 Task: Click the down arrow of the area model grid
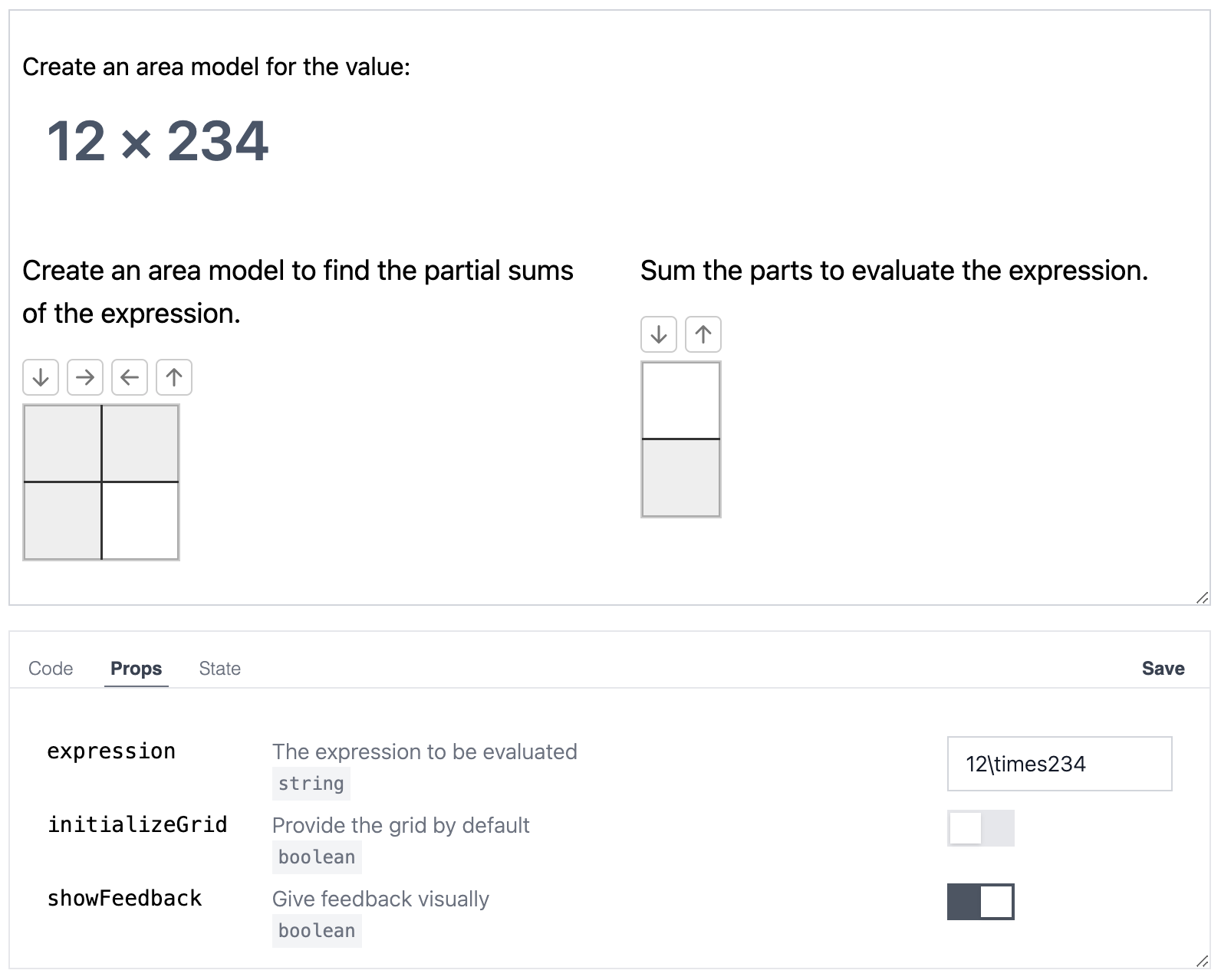click(x=41, y=377)
